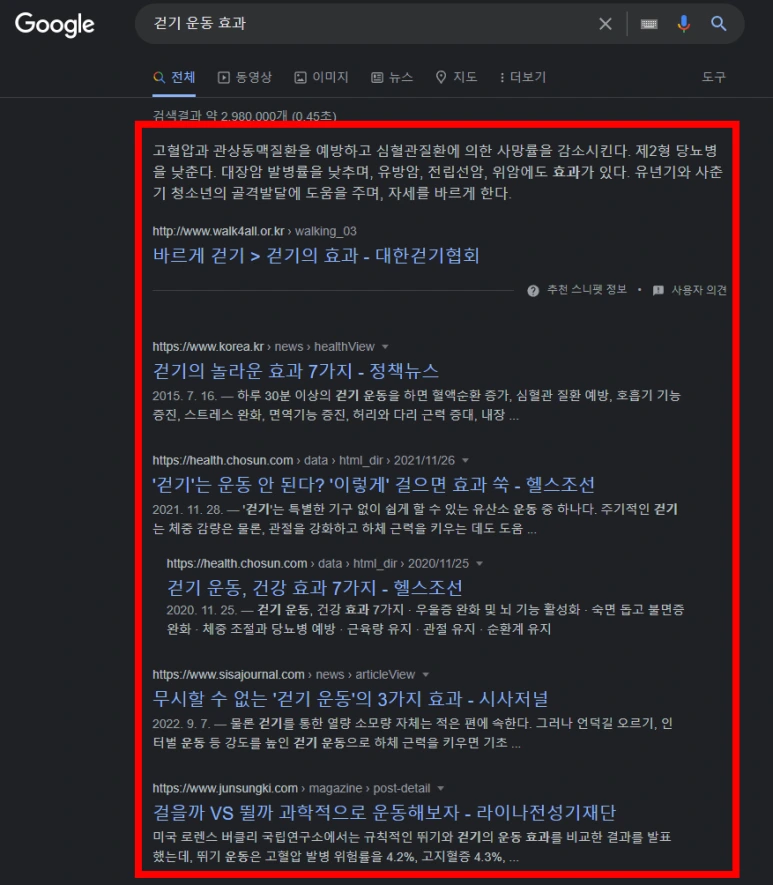773x885 pixels.
Task: Start voice search with the microphone icon
Action: [683, 24]
